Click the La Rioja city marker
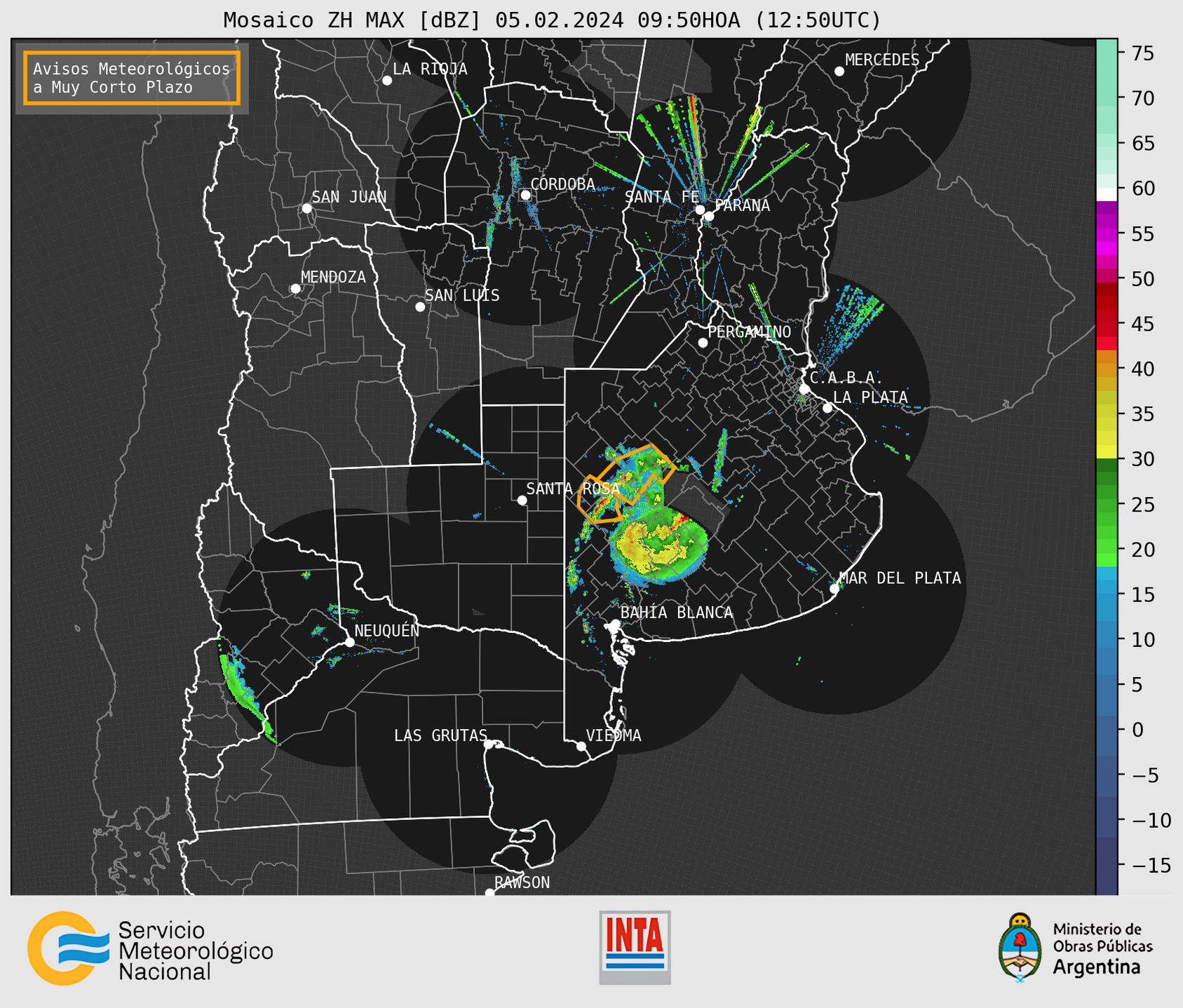Screen dimensions: 1183x1008 click(x=387, y=81)
